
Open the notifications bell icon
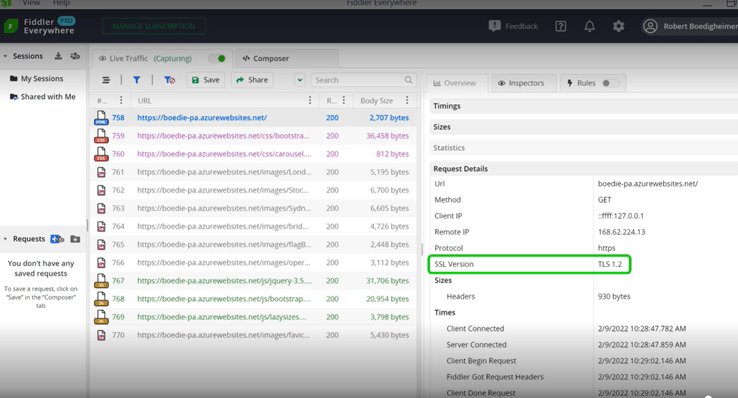[x=589, y=26]
